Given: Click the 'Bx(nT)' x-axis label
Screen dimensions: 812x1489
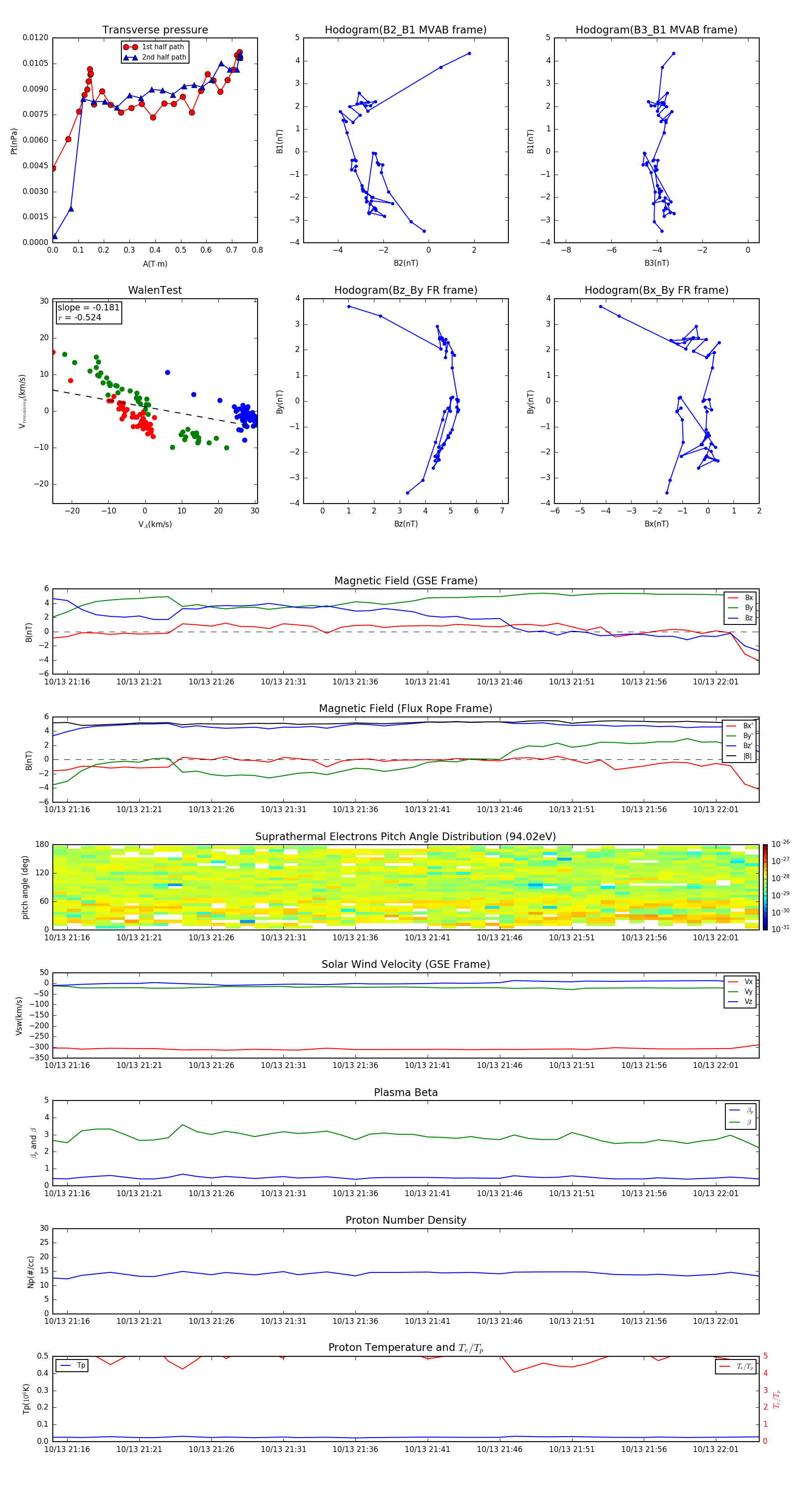Looking at the screenshot, I should (656, 524).
